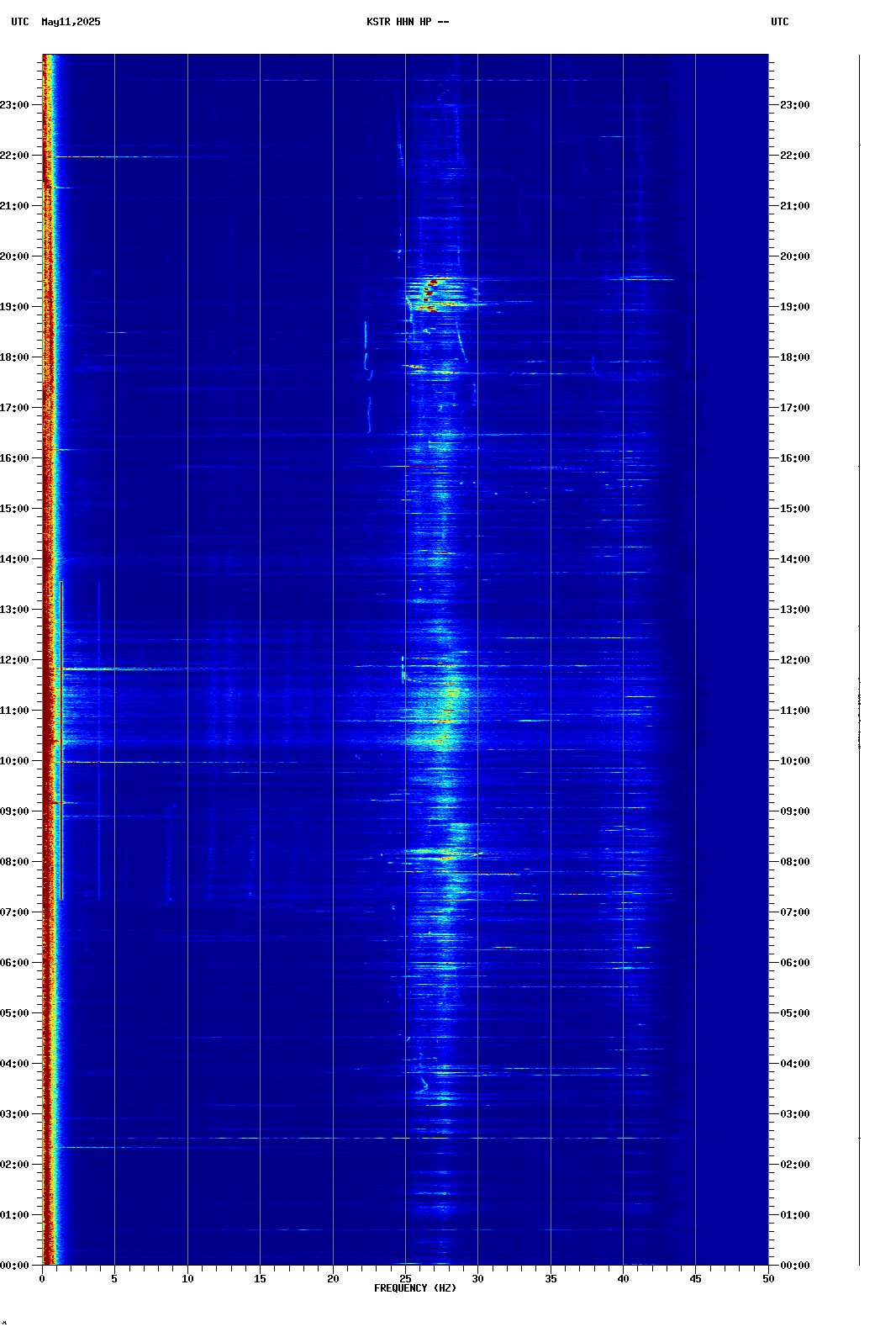Click '01:00' on the left time axis

point(14,1215)
